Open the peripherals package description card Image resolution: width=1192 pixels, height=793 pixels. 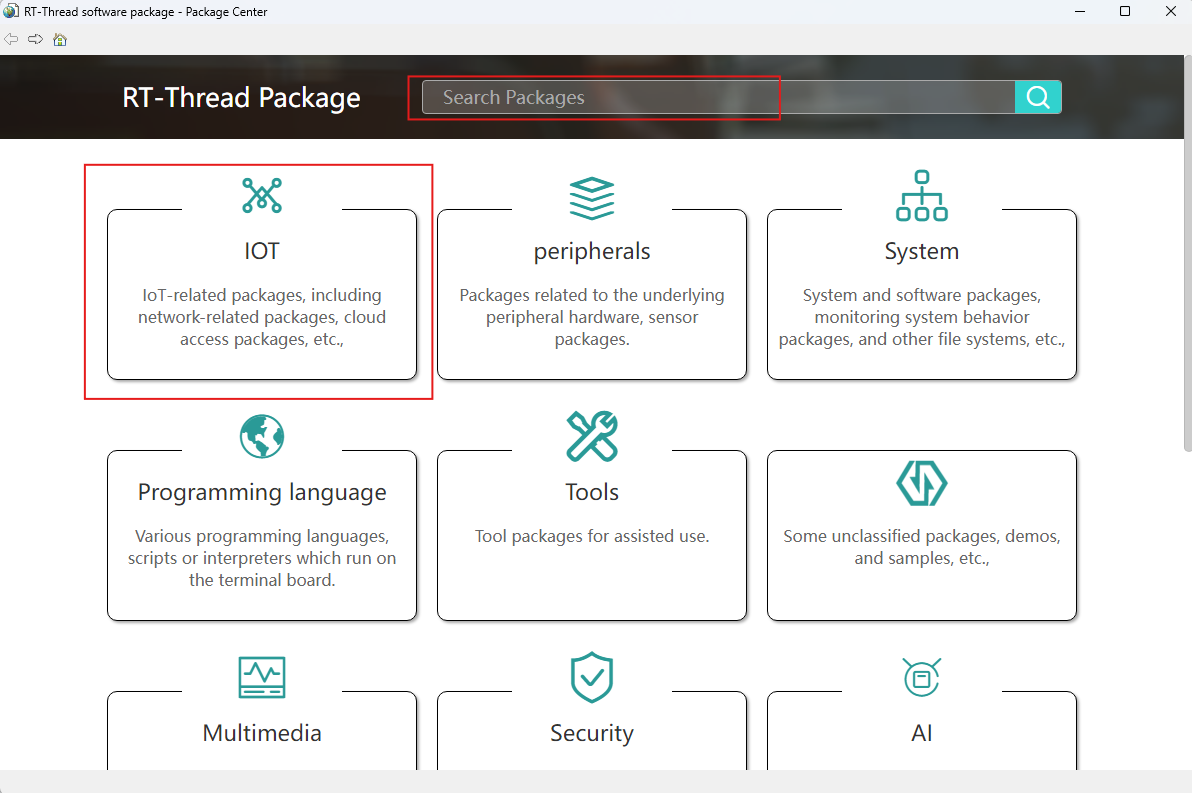click(x=592, y=317)
